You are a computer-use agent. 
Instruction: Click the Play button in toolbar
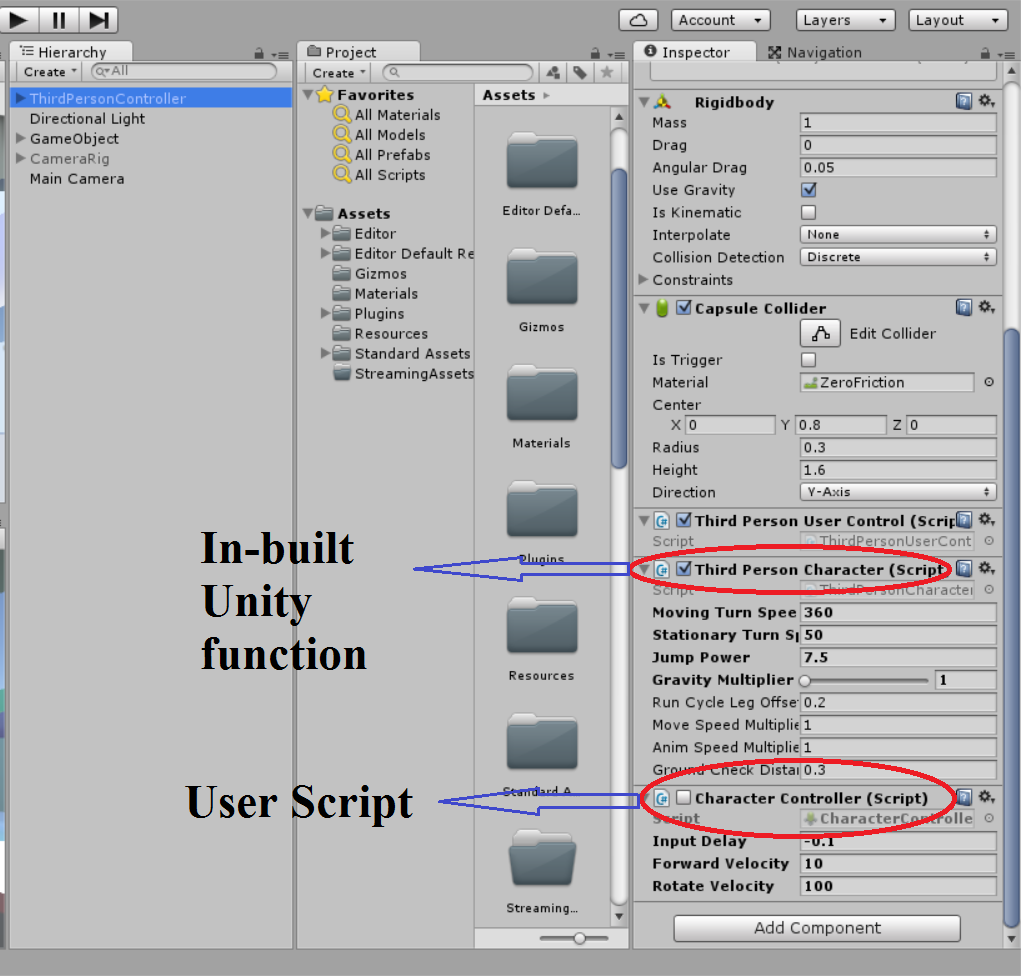(x=19, y=20)
